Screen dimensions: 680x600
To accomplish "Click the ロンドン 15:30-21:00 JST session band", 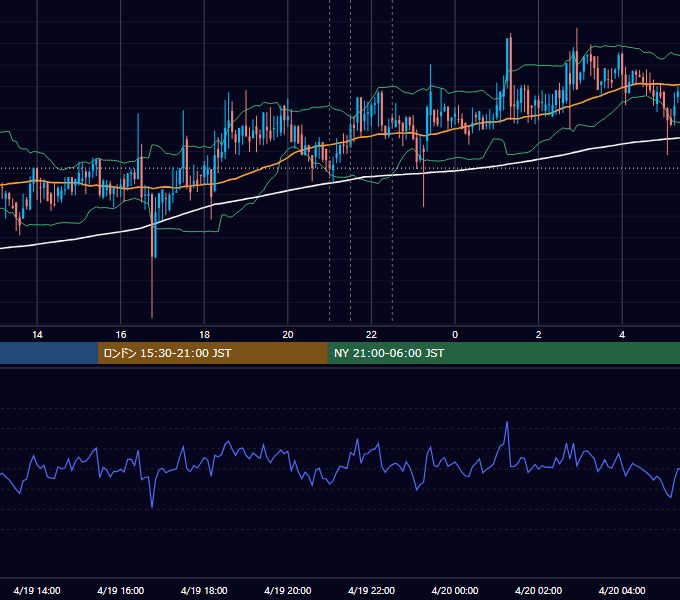I will click(x=212, y=353).
